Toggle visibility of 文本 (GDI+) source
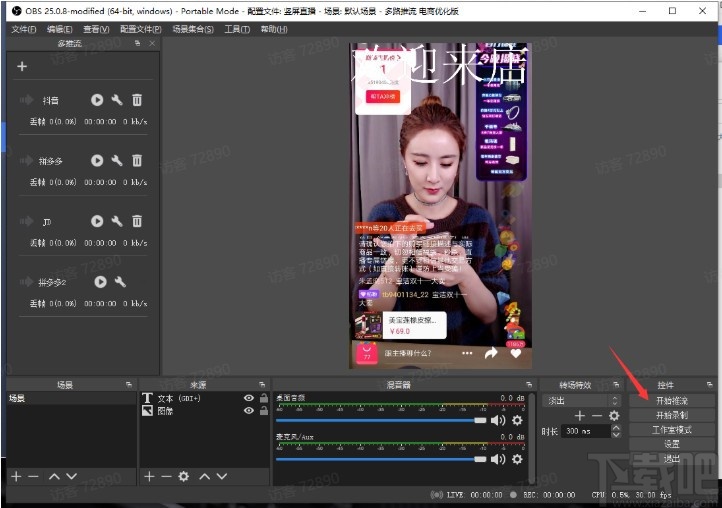 tap(249, 398)
